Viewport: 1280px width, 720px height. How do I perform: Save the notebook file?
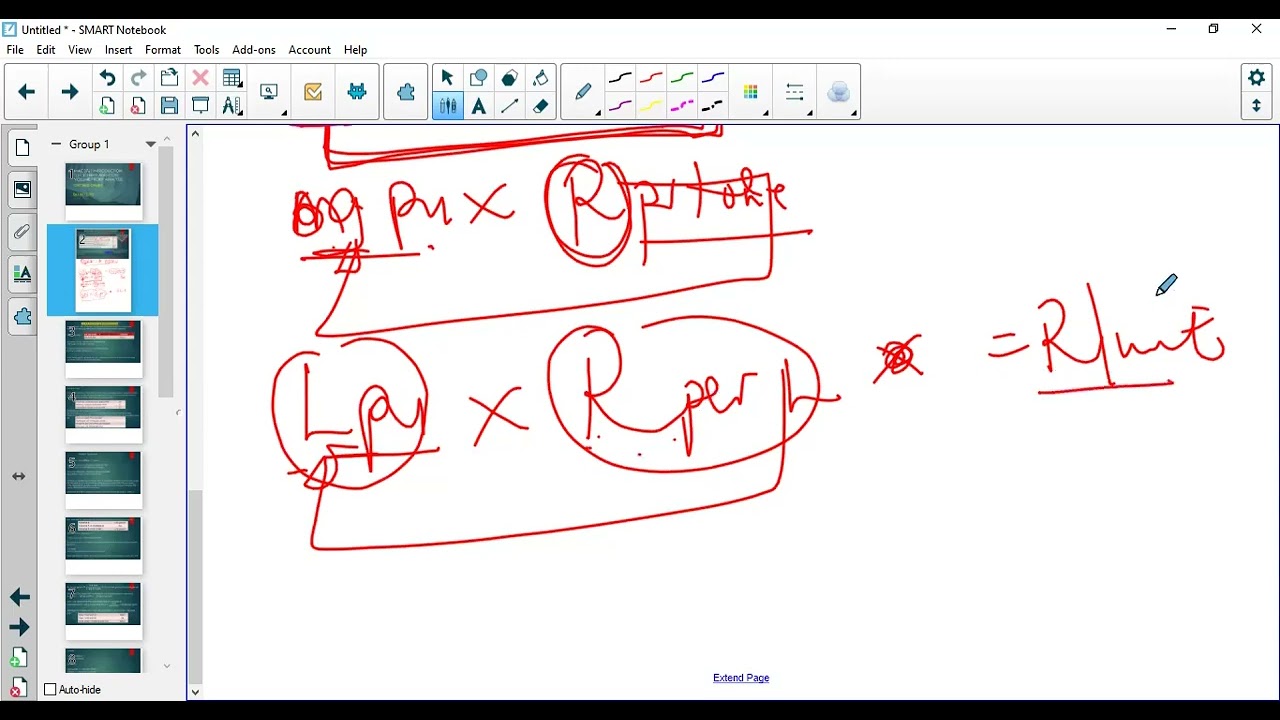point(169,106)
